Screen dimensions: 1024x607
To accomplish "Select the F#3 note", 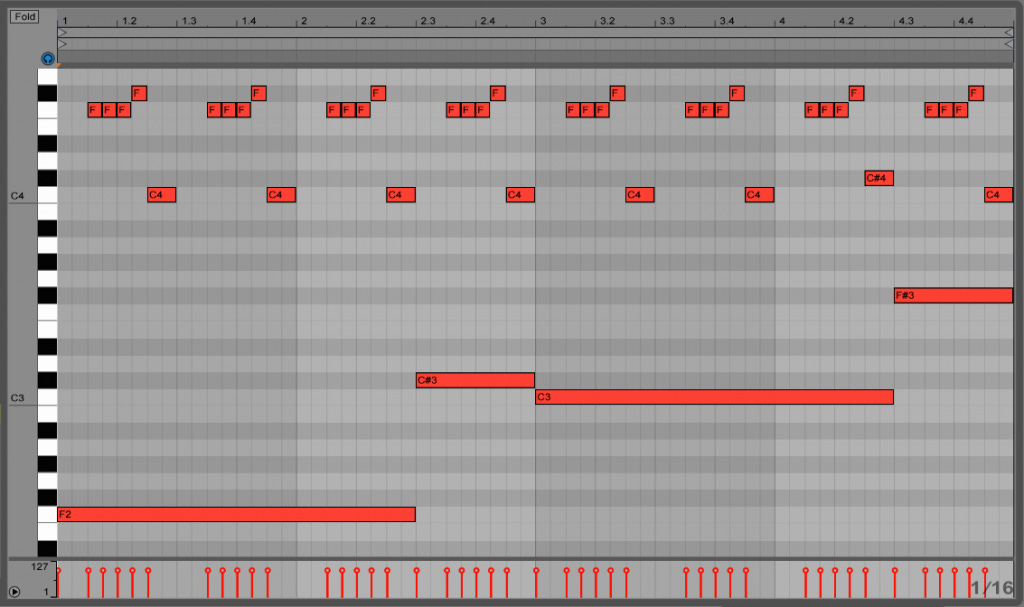I will pyautogui.click(x=953, y=295).
